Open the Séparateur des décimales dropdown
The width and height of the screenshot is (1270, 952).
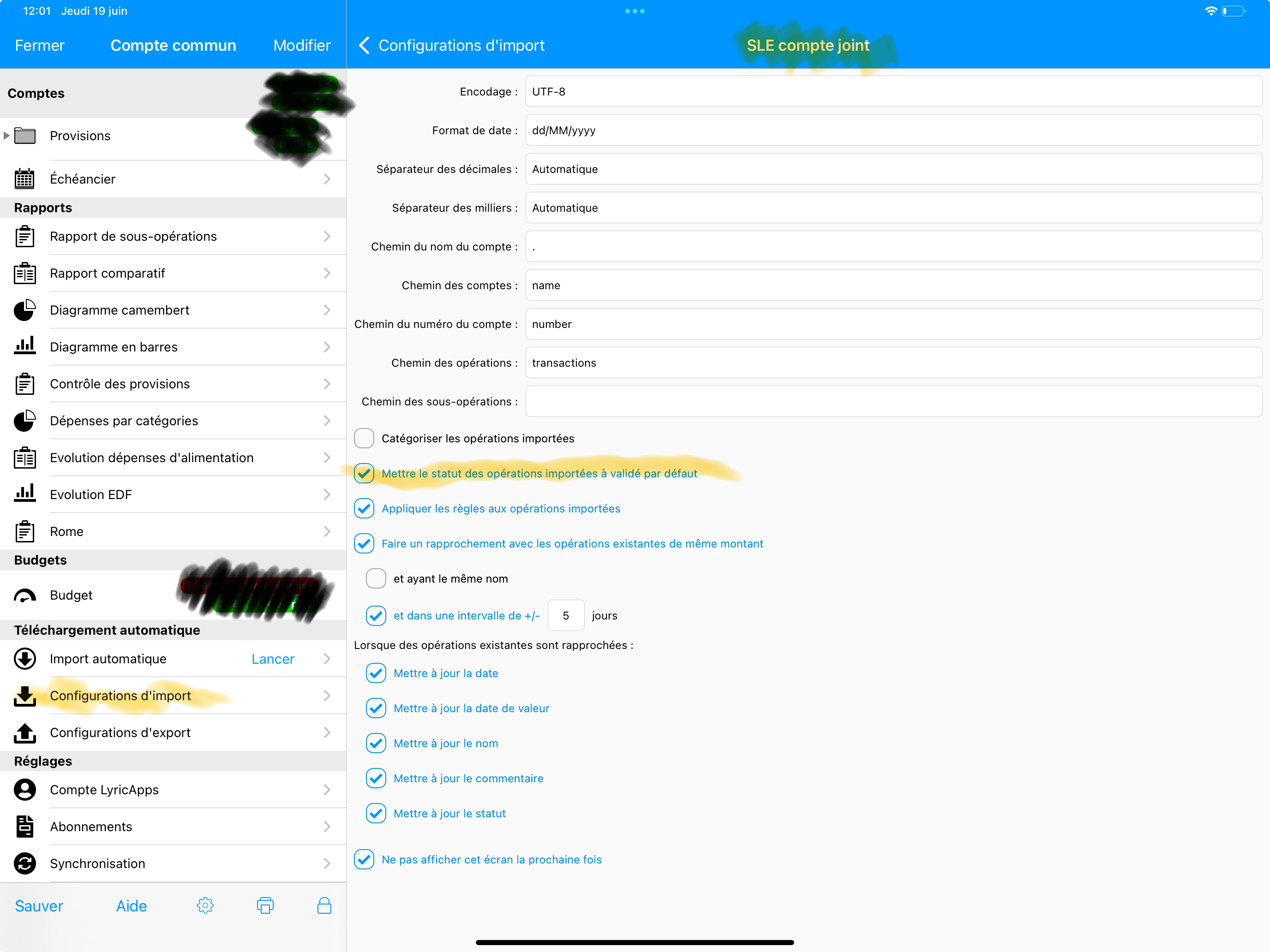893,169
